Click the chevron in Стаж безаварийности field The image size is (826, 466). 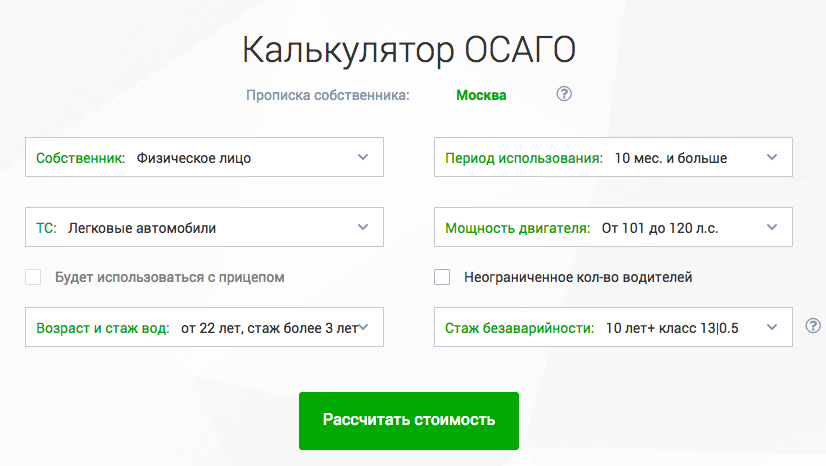[x=771, y=327]
